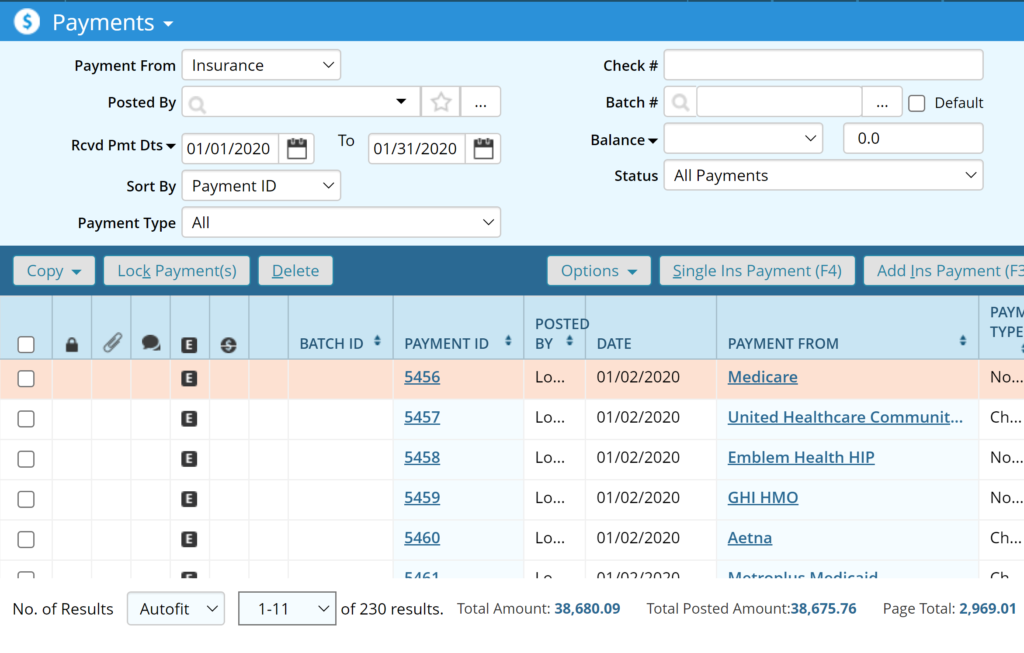Viewport: 1024px width, 653px height.
Task: Click the Lock Payment(s) button
Action: 177,271
